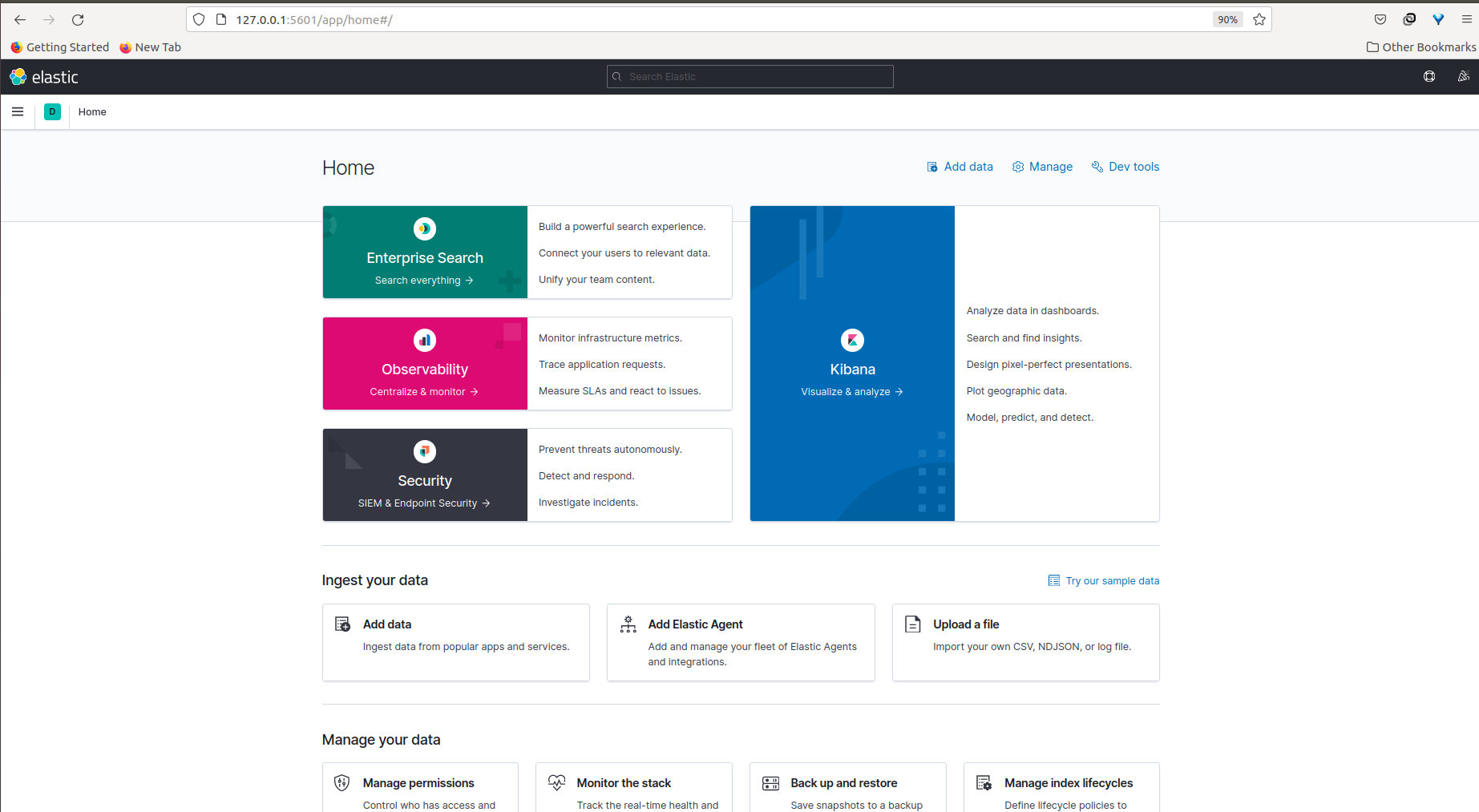Click the Back up and restore icon
Viewport: 1479px width, 812px height.
point(770,782)
